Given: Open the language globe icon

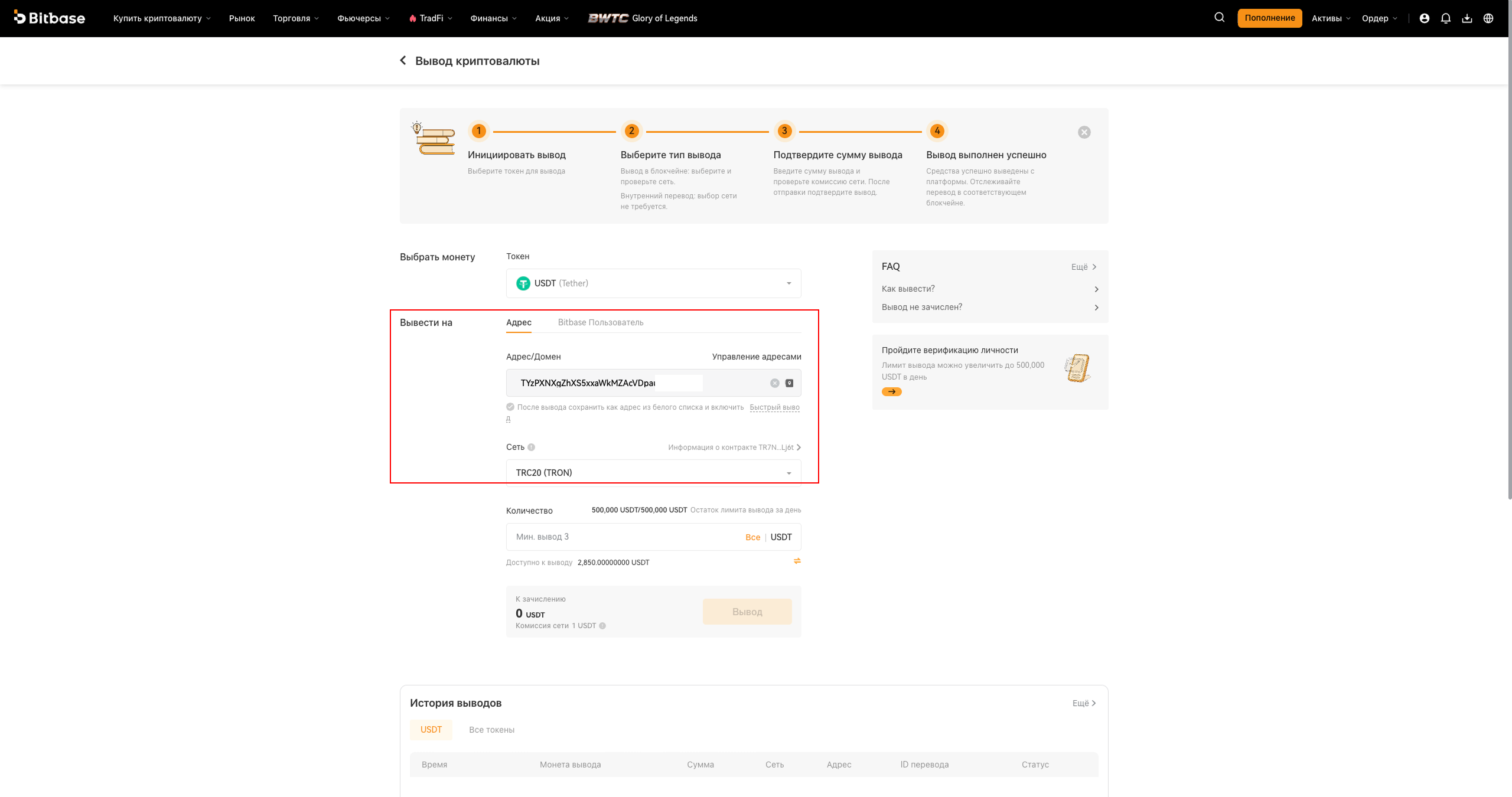Looking at the screenshot, I should [1488, 18].
